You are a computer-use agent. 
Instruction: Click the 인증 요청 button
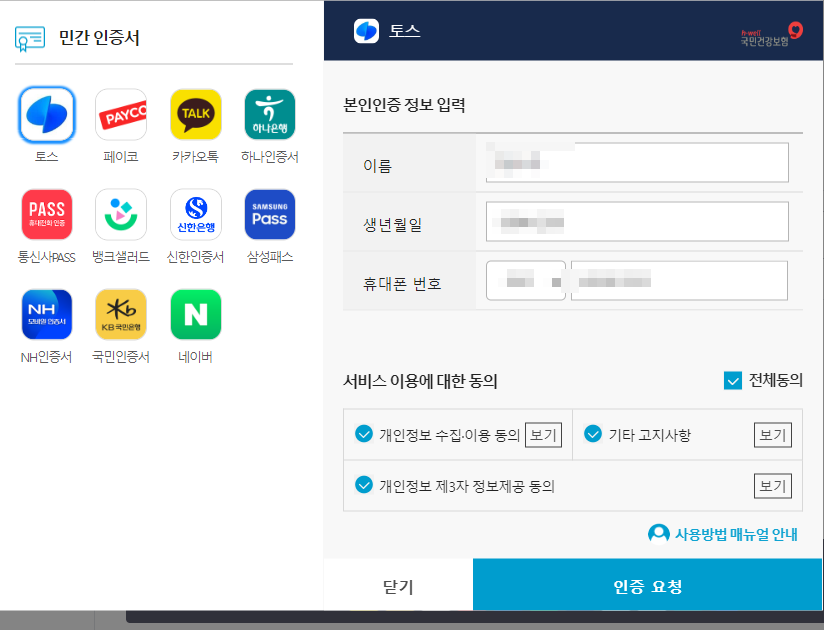[647, 586]
